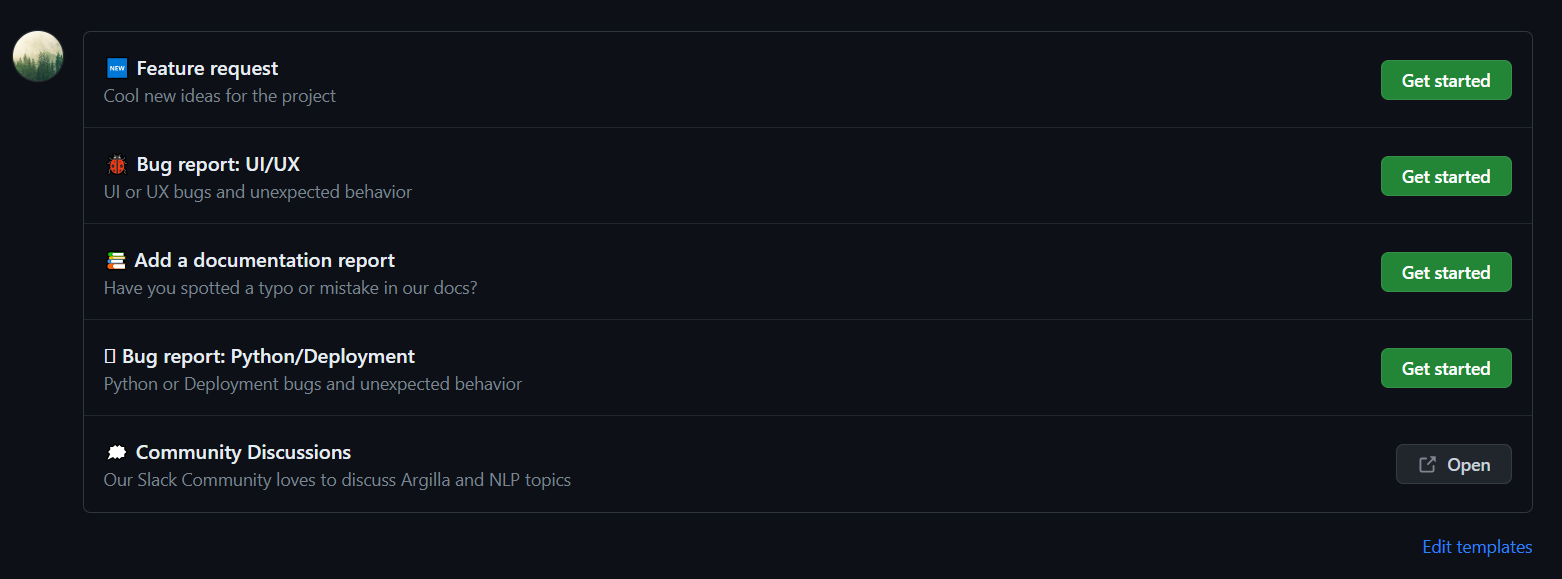
Task: Click the 'Cool new ideas for the project' description
Action: click(x=220, y=97)
